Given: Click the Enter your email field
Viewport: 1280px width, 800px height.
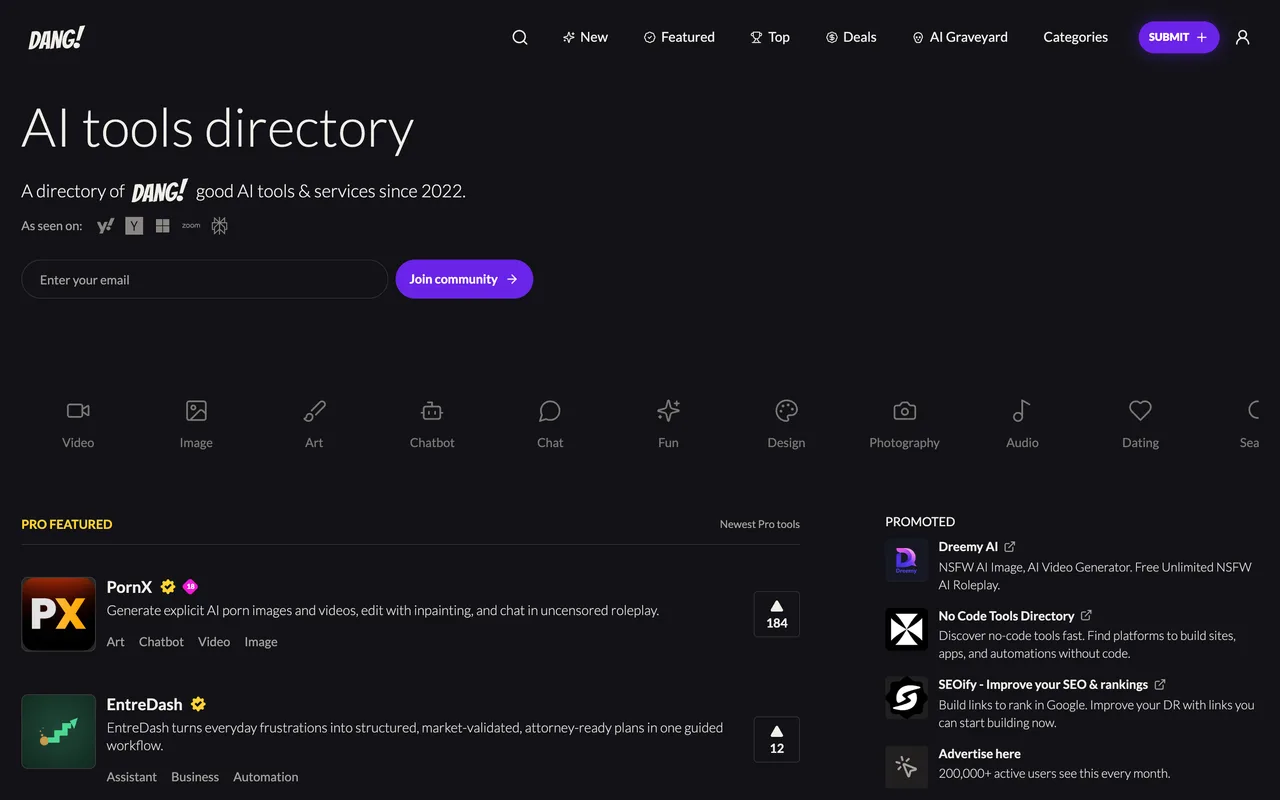Looking at the screenshot, I should pos(204,279).
